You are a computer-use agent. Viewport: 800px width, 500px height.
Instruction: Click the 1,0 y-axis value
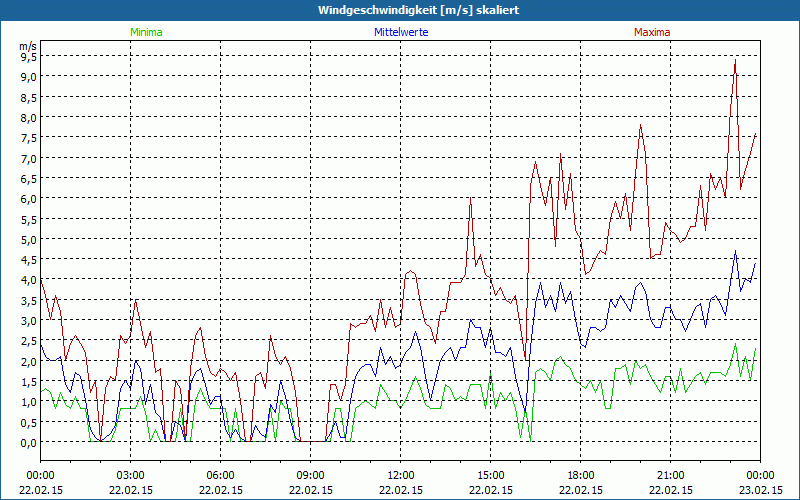pyautogui.click(x=28, y=402)
